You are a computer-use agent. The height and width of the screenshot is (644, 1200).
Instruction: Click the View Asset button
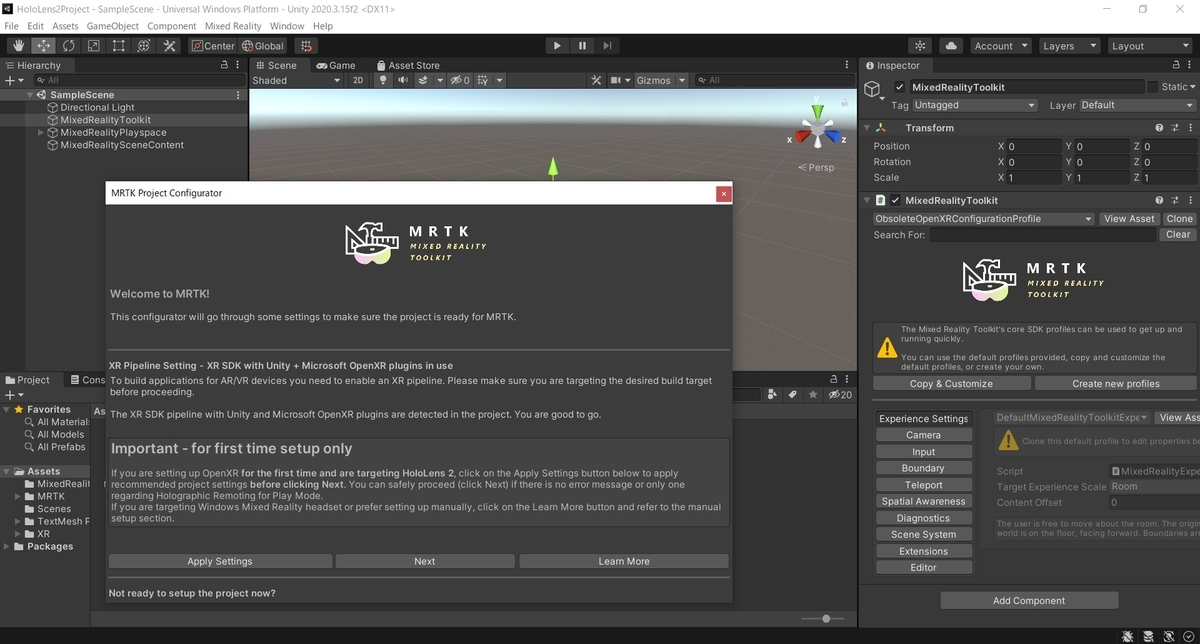click(x=1129, y=219)
